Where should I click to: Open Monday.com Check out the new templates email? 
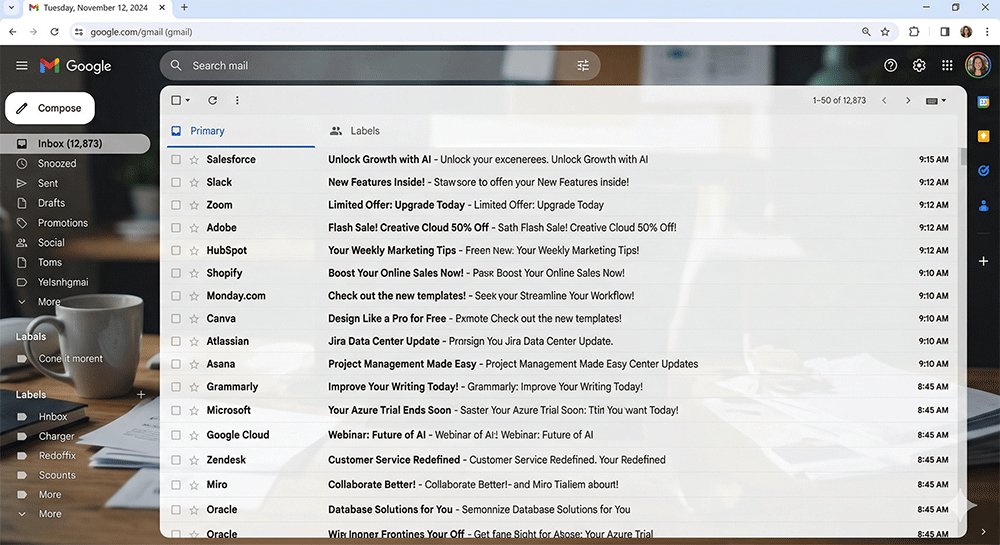561,296
